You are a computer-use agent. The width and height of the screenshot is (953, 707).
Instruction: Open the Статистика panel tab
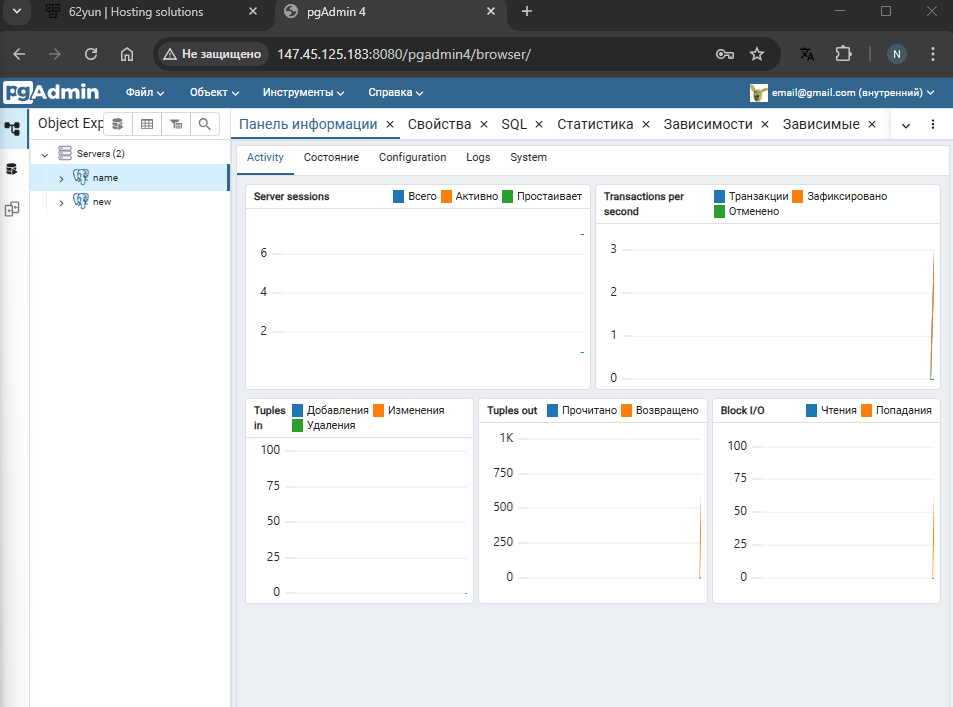point(595,125)
